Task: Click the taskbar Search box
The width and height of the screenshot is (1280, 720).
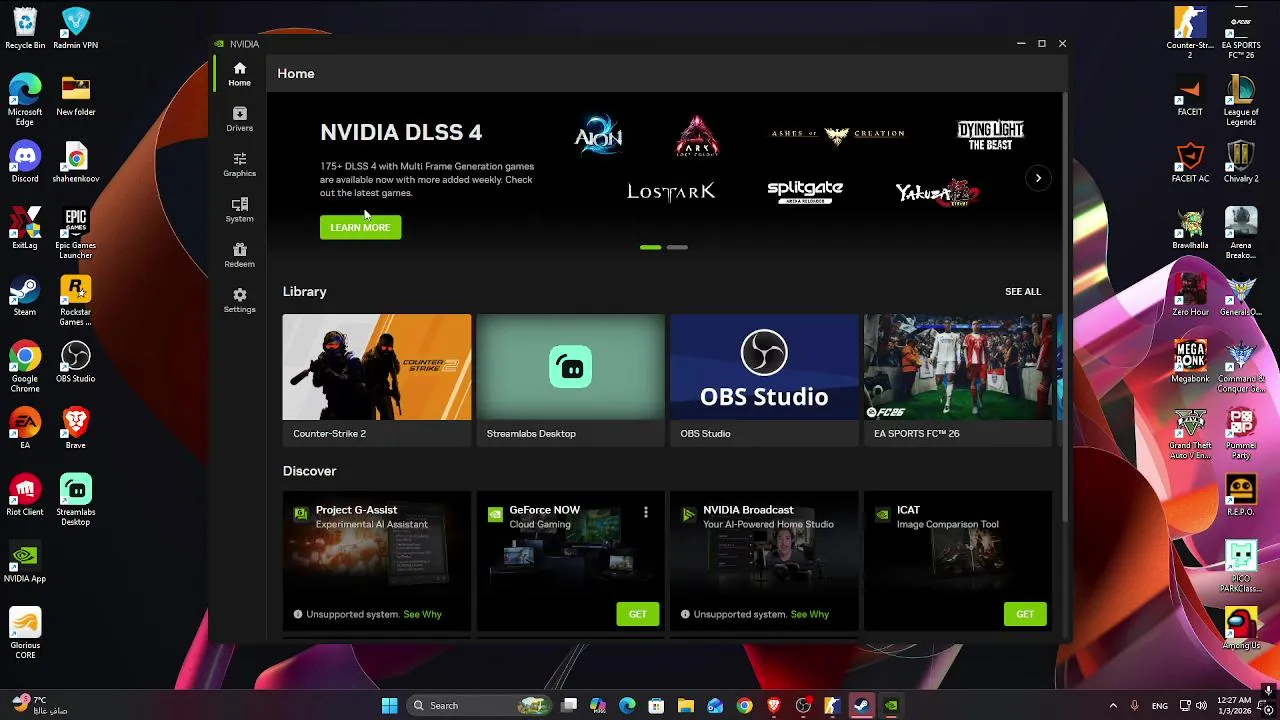Action: pos(480,705)
